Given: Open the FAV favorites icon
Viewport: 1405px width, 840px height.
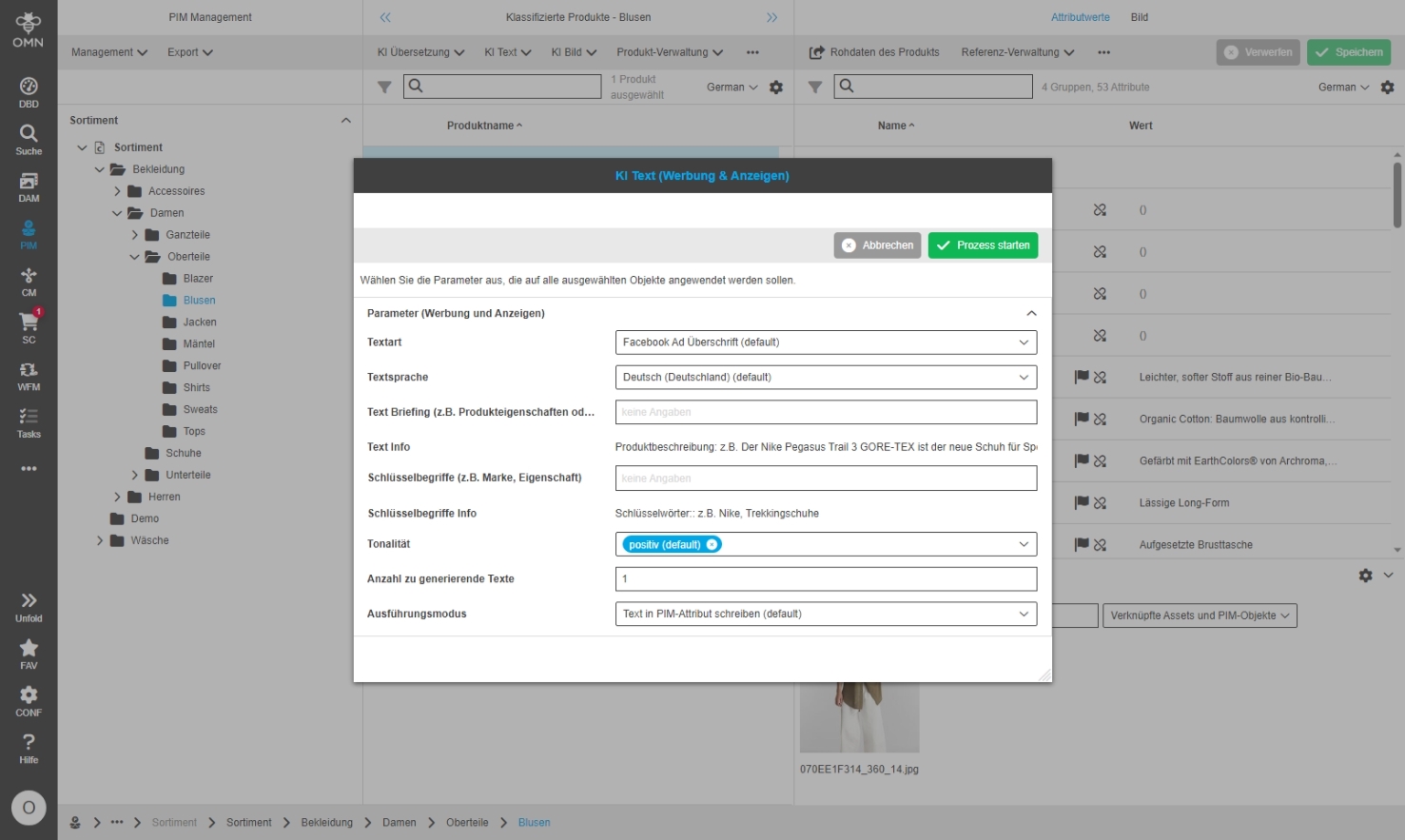Looking at the screenshot, I should (29, 654).
